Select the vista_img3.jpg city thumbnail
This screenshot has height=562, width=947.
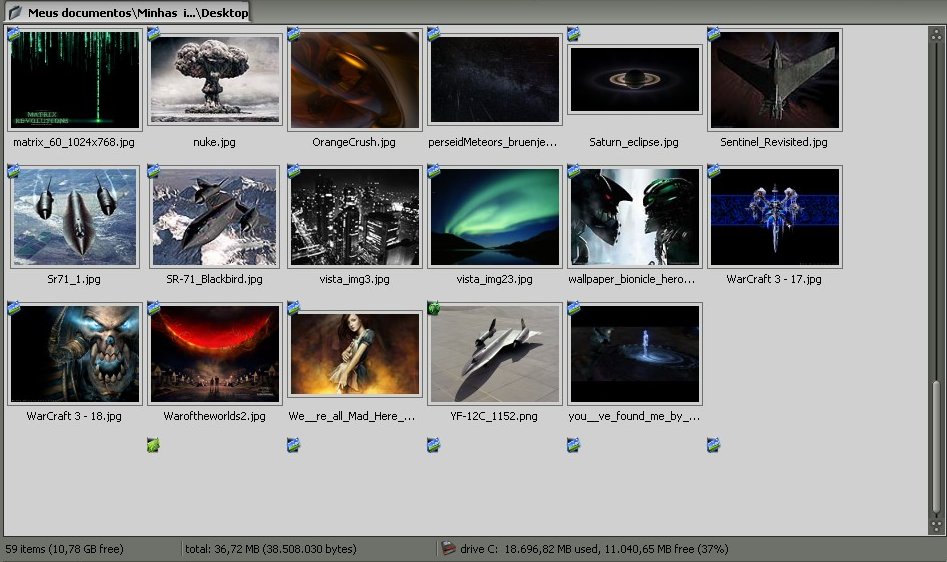coord(354,217)
